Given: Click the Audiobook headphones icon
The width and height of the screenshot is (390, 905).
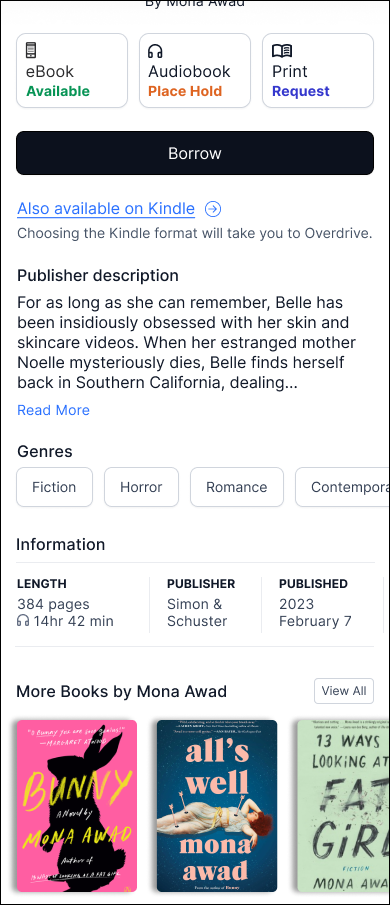Looking at the screenshot, I should point(155,51).
